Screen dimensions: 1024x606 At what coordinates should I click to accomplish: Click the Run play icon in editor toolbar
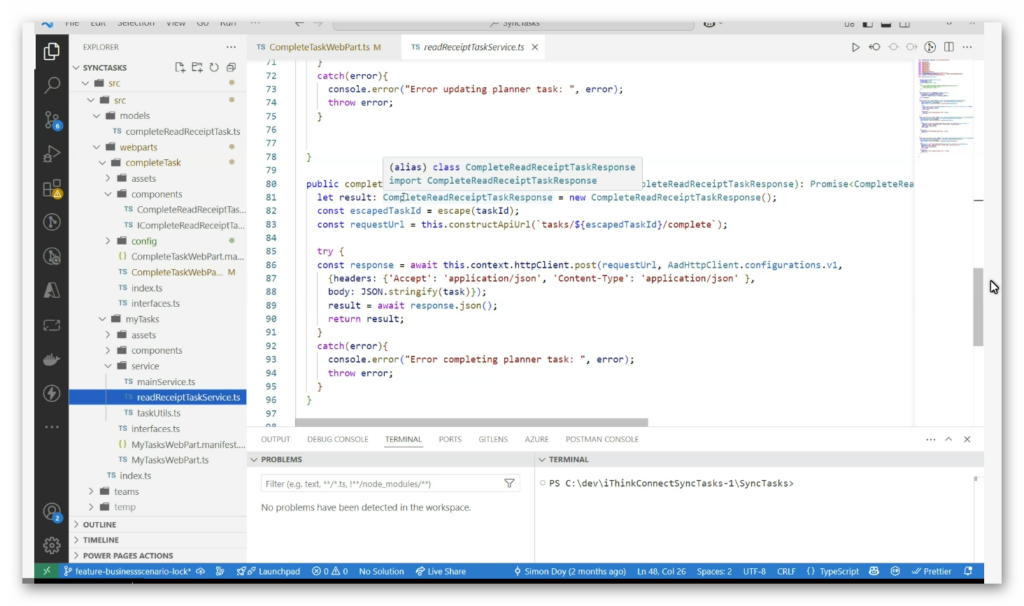pos(855,47)
